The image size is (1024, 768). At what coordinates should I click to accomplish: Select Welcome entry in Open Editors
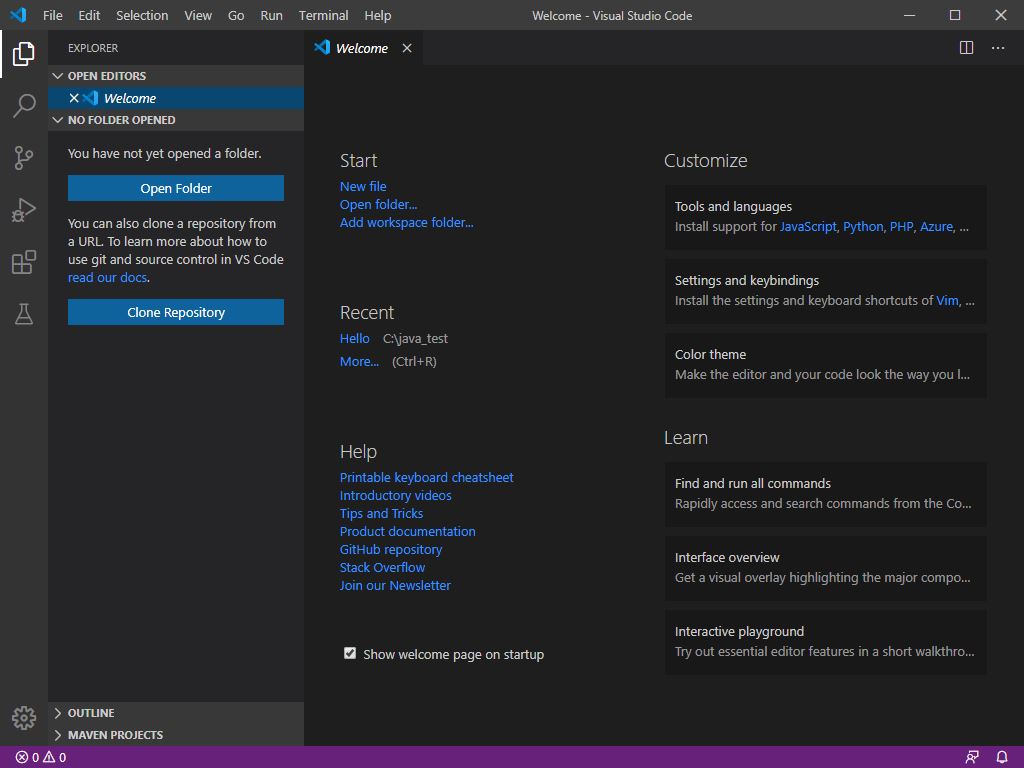[176, 98]
